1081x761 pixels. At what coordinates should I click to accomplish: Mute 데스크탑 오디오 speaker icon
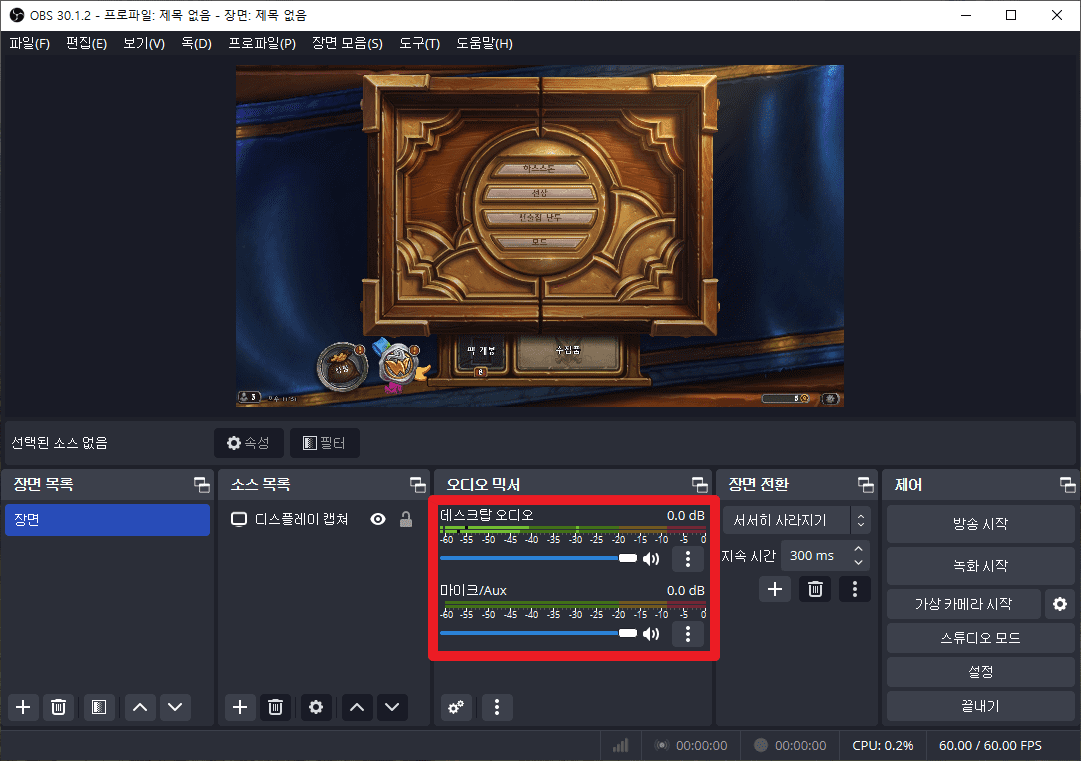tap(651, 559)
